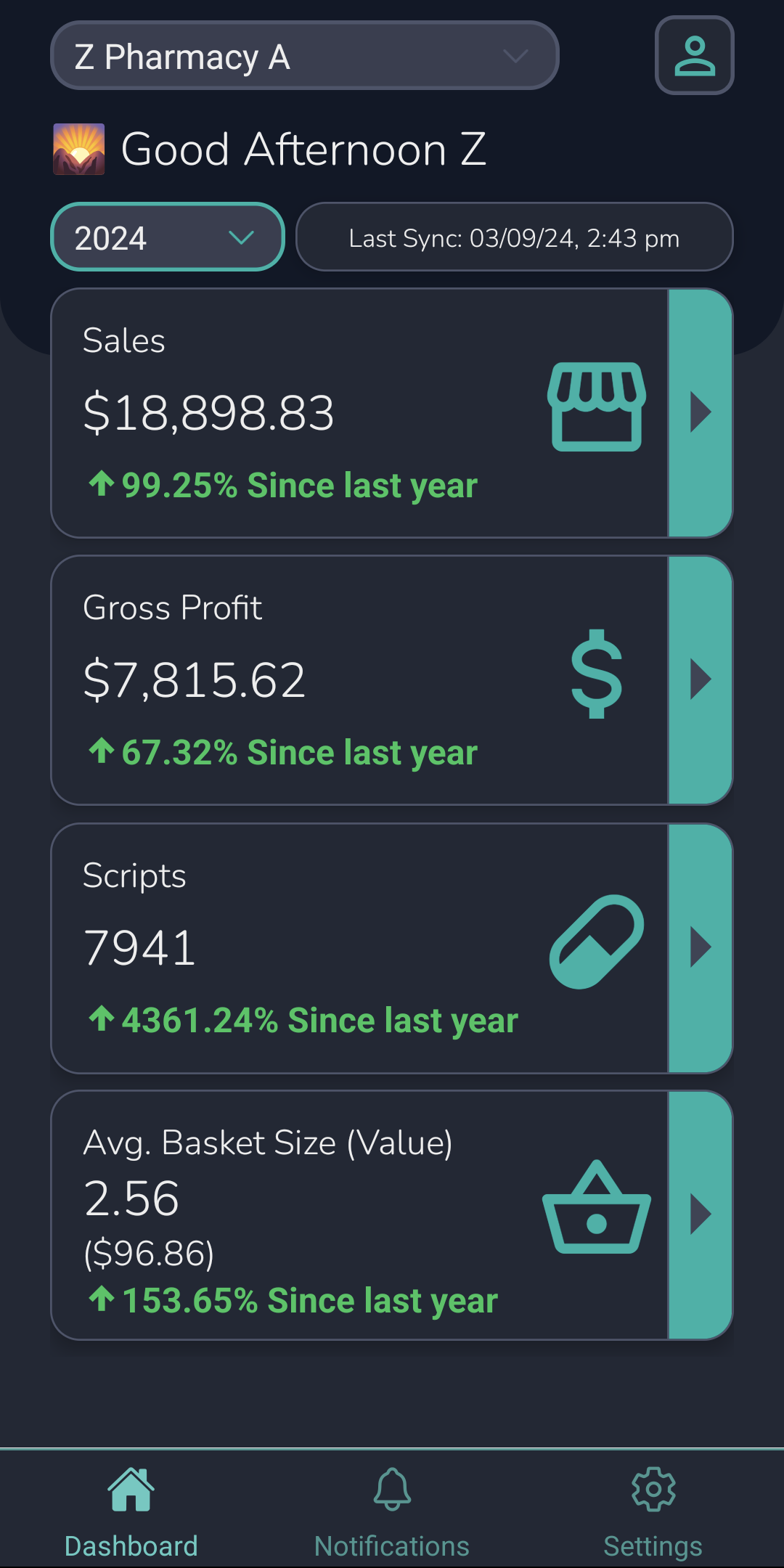784x1568 pixels.
Task: Tap the dollar sign Gross Profit icon
Action: pos(596,674)
